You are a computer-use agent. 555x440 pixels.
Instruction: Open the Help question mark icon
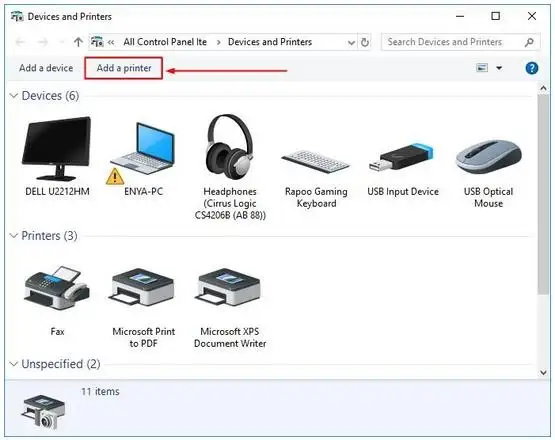(532, 68)
